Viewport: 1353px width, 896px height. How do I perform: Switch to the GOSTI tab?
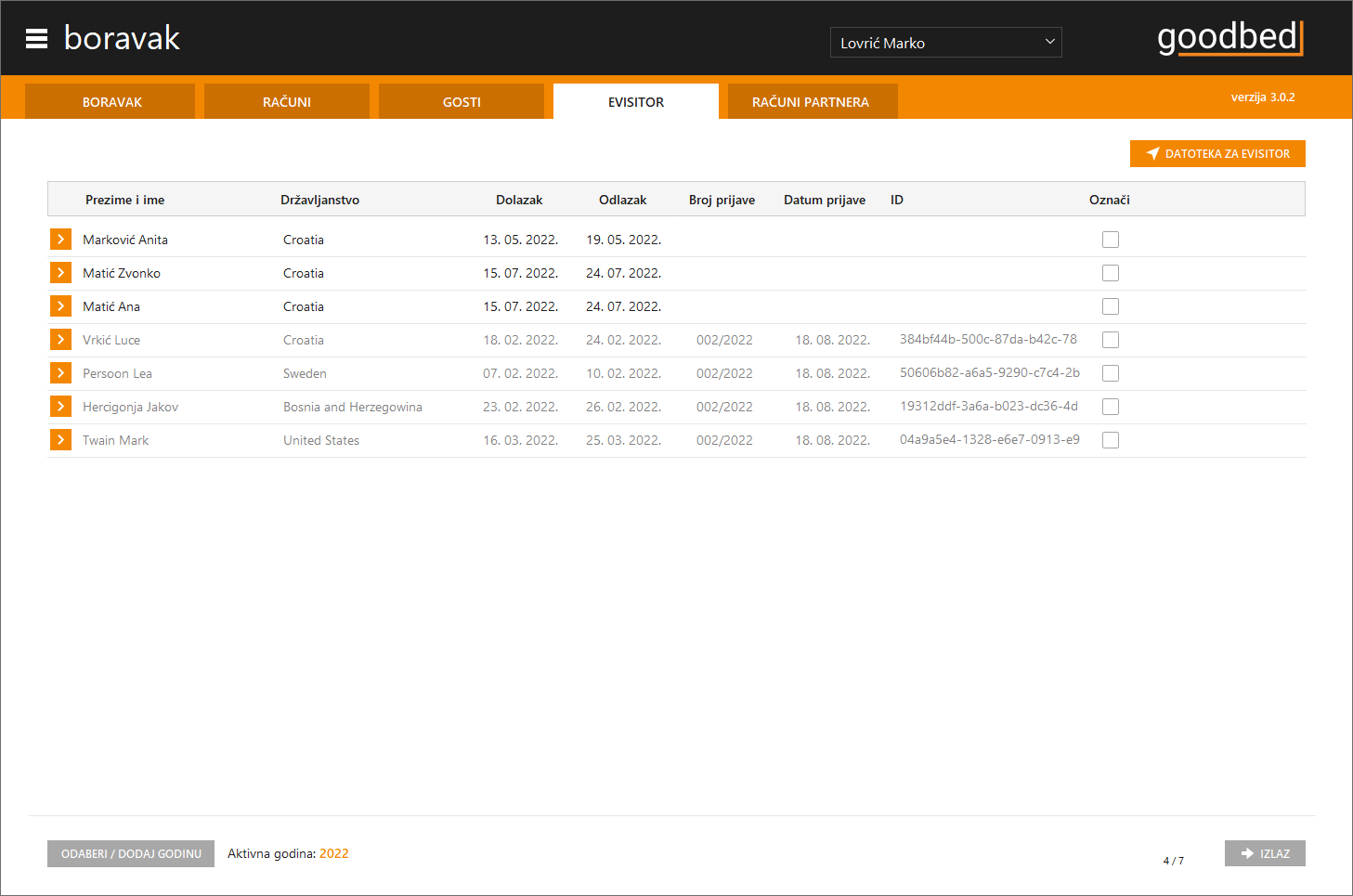click(x=462, y=101)
